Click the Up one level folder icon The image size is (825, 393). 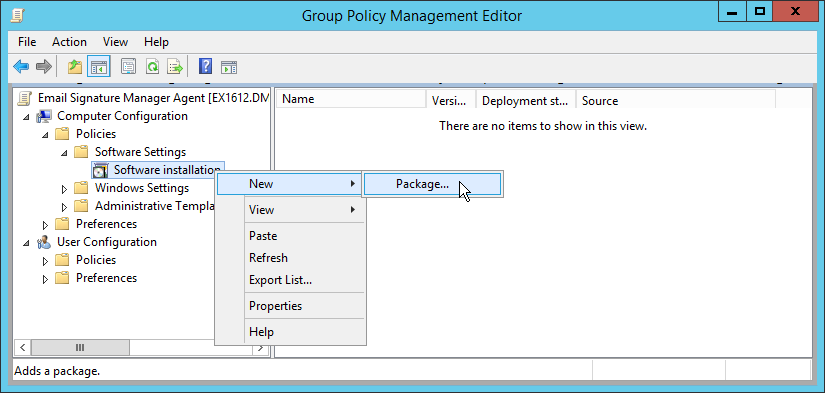(75, 67)
